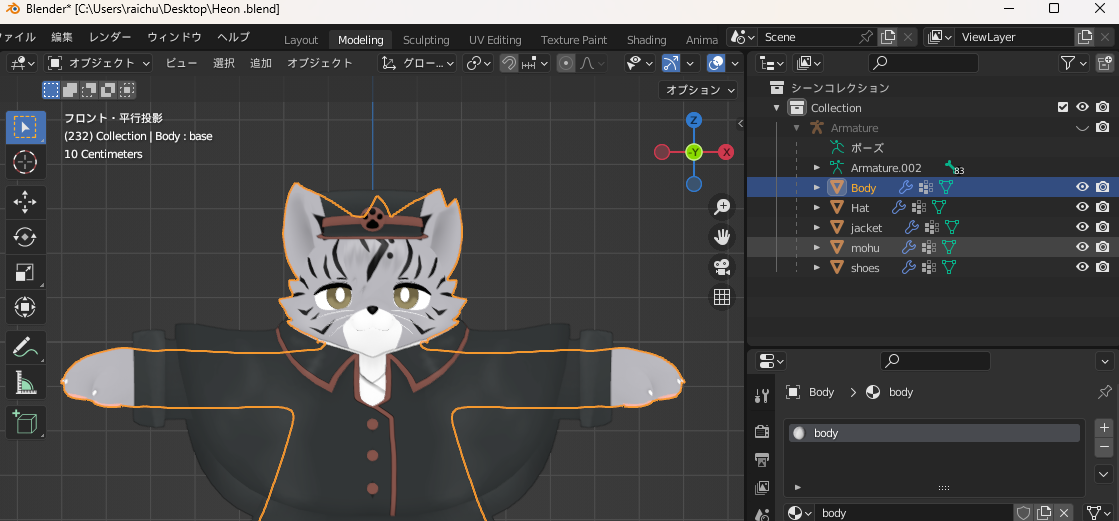This screenshot has height=521, width=1119.
Task: Switch perspective/orthographic with grid button
Action: (x=722, y=297)
